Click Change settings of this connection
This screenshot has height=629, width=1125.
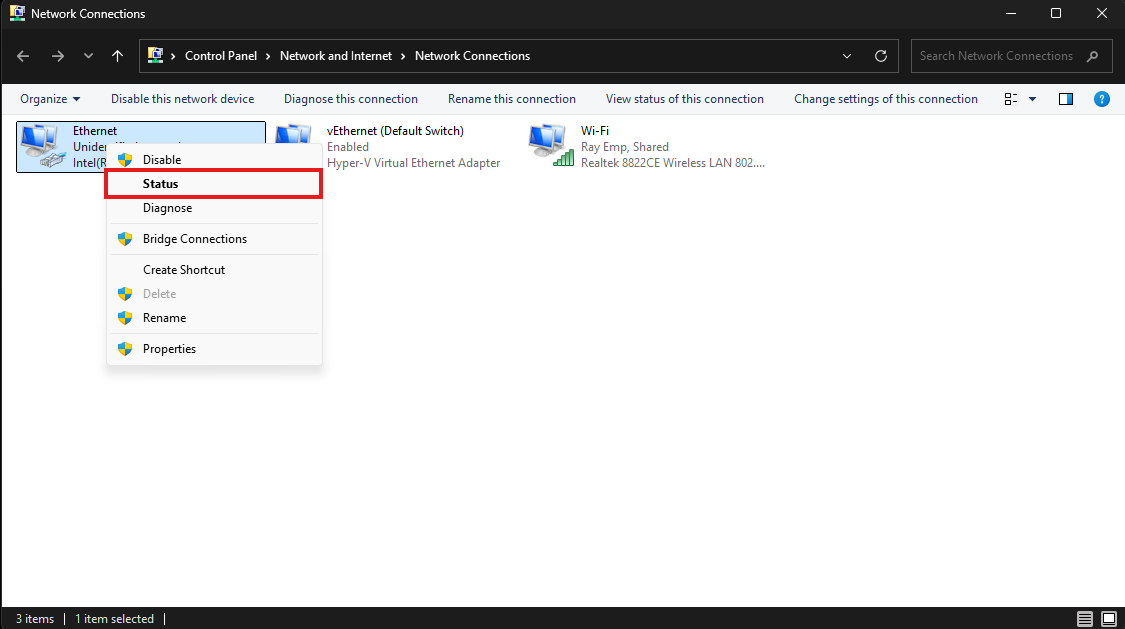(885, 99)
